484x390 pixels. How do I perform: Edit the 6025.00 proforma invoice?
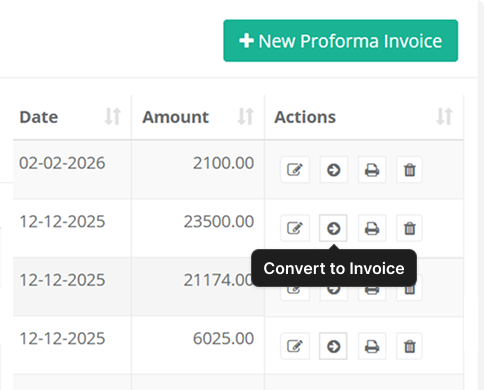click(x=295, y=346)
